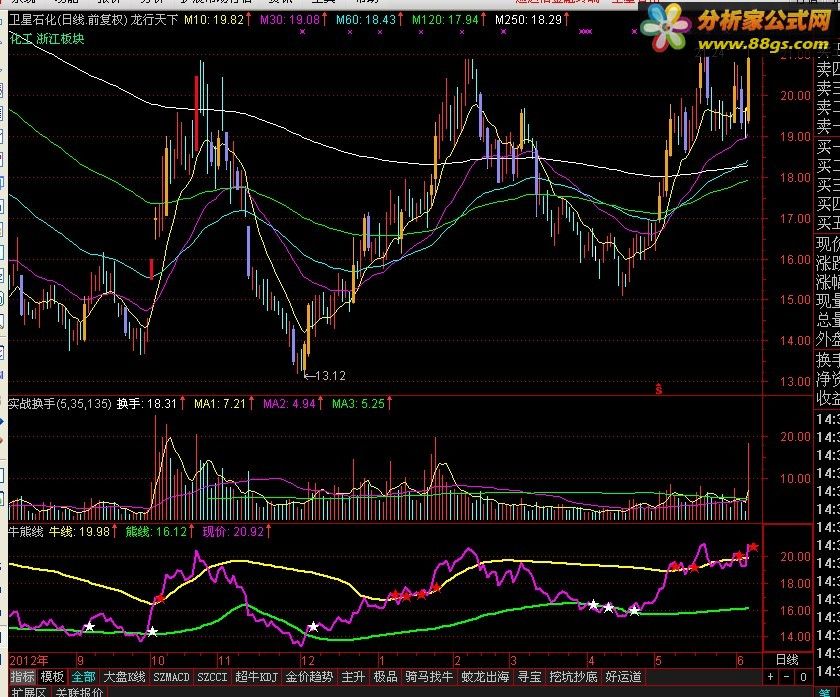Click the month 12 marker on the time axis
Viewport: 840px width, 697px height.
click(x=308, y=660)
